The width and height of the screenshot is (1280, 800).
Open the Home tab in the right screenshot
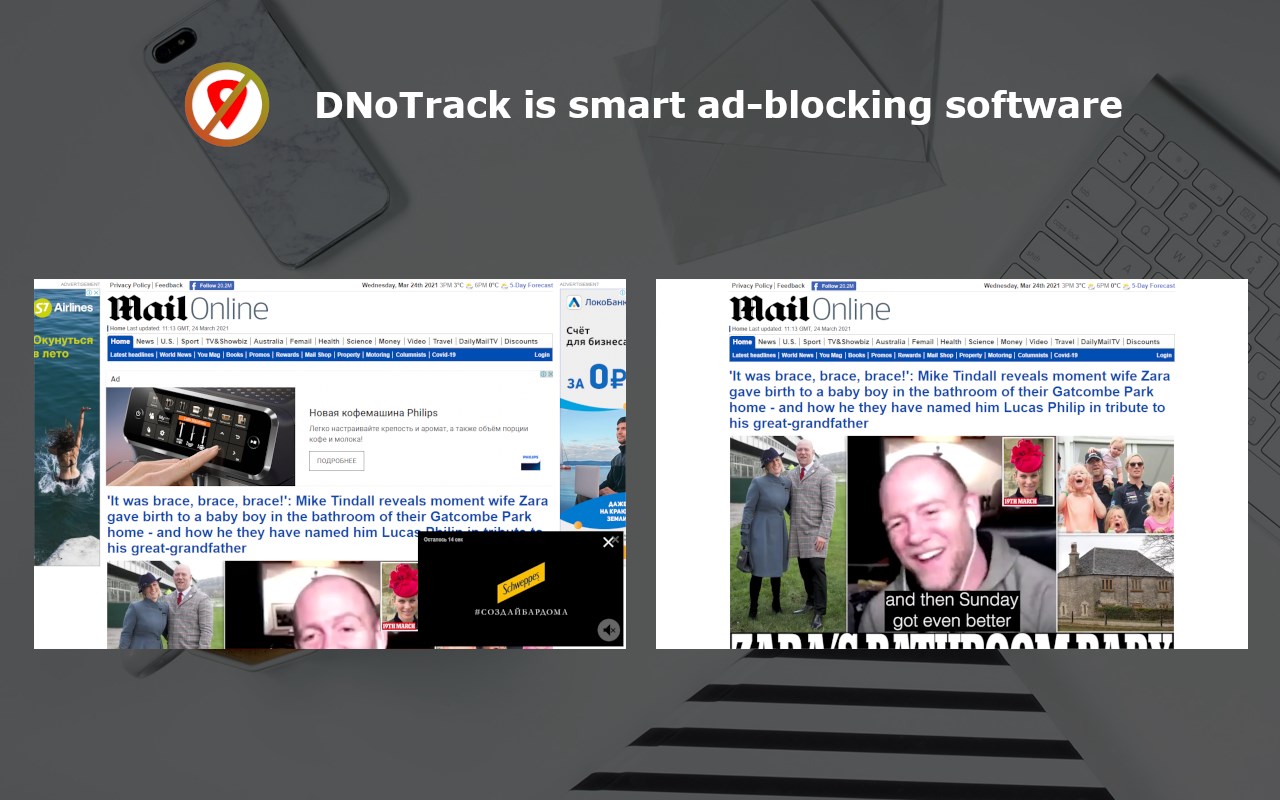[742, 341]
